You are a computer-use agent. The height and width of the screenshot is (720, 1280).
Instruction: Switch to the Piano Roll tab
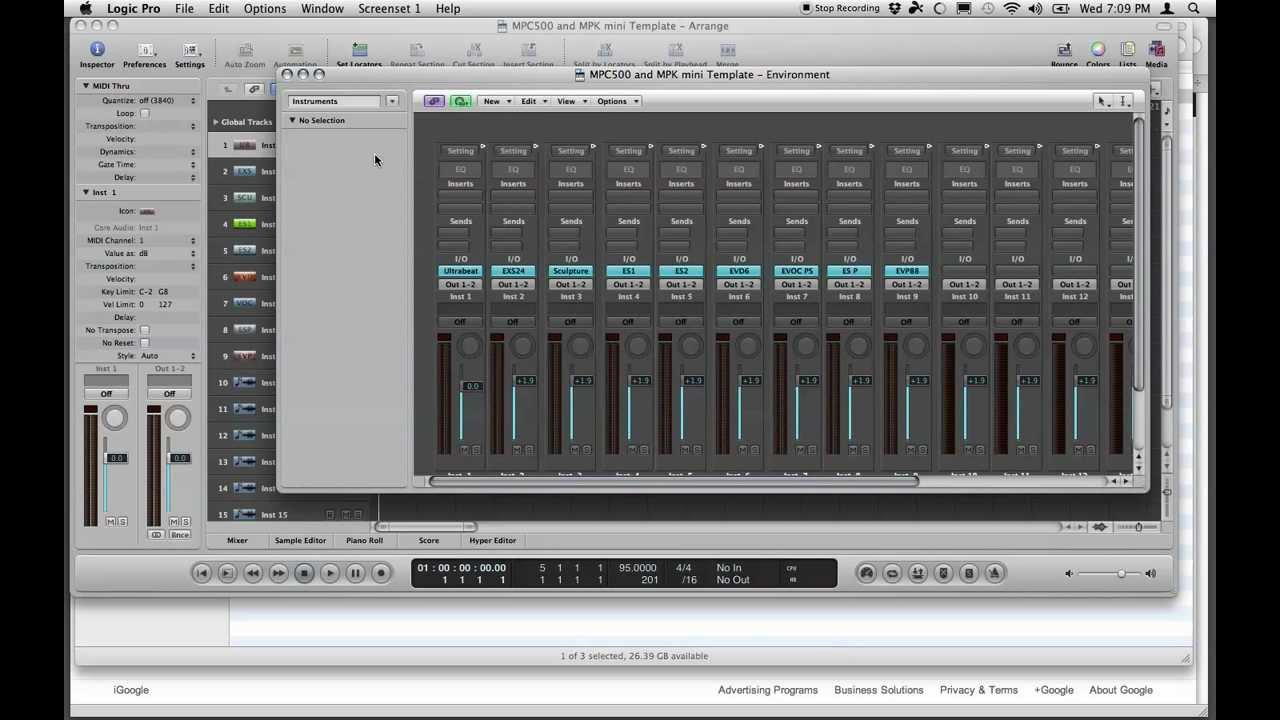[364, 540]
